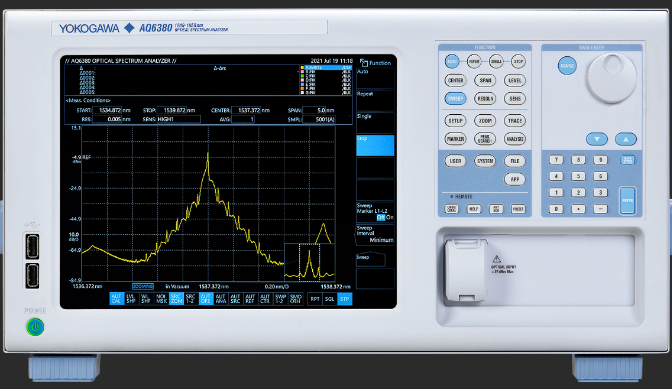Toggle Sweep Marker L1-L2 Off/On softkey

(x=375, y=212)
